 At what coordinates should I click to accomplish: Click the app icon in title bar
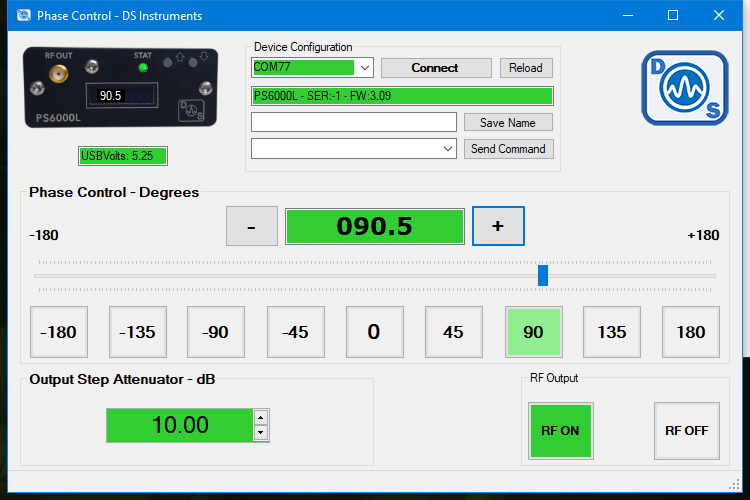click(x=23, y=15)
